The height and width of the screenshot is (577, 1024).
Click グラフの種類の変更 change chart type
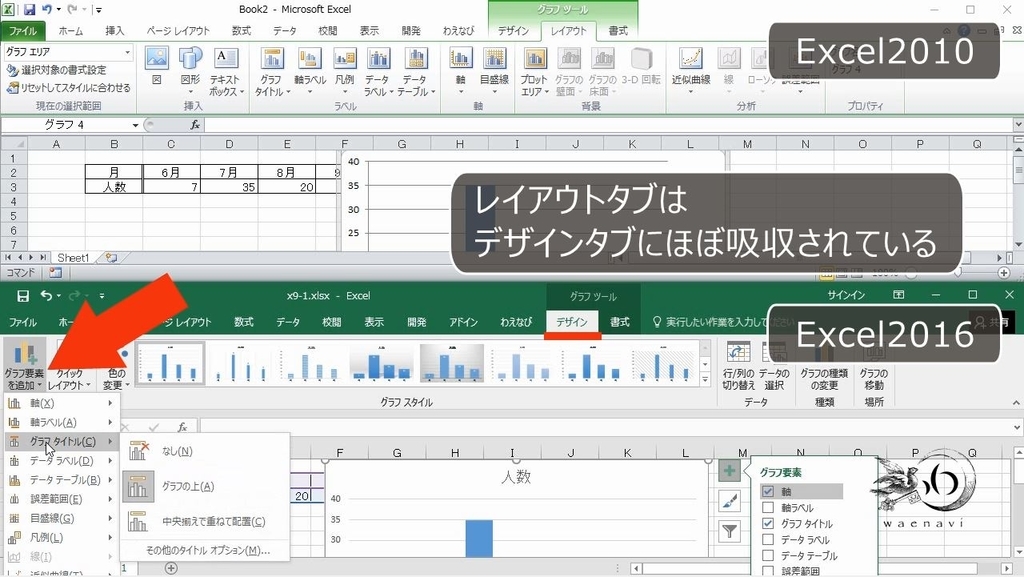coord(824,367)
